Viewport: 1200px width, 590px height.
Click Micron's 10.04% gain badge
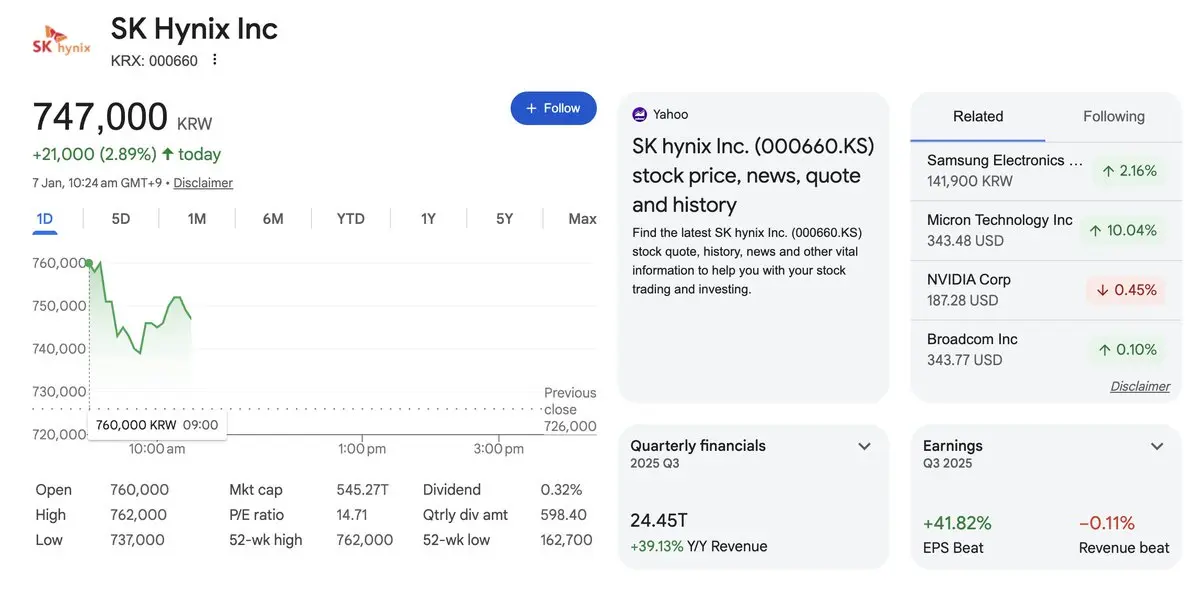[1127, 230]
